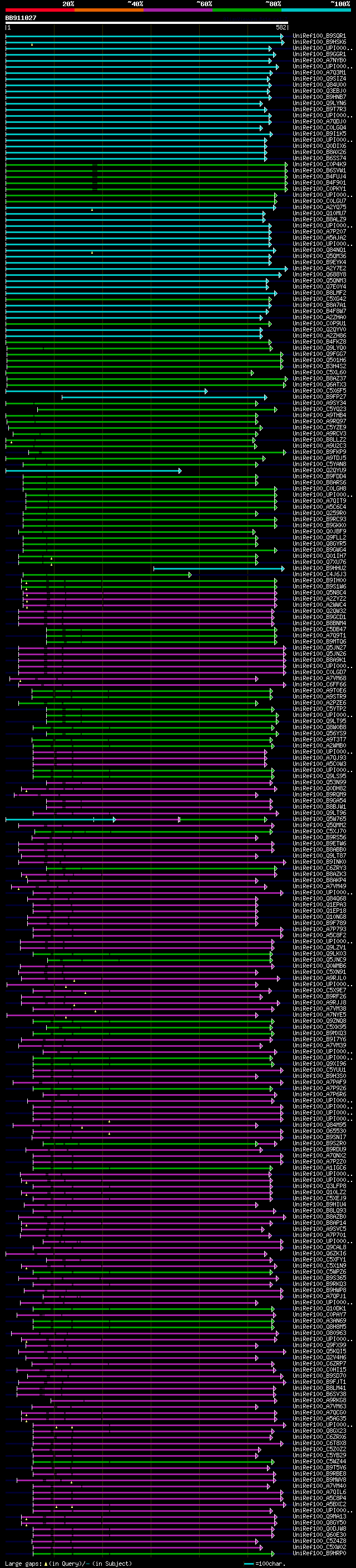Click the UniRef100_Q9FGG7 label
Image resolution: width=356 pixels, height=1568 pixels.
319,354
